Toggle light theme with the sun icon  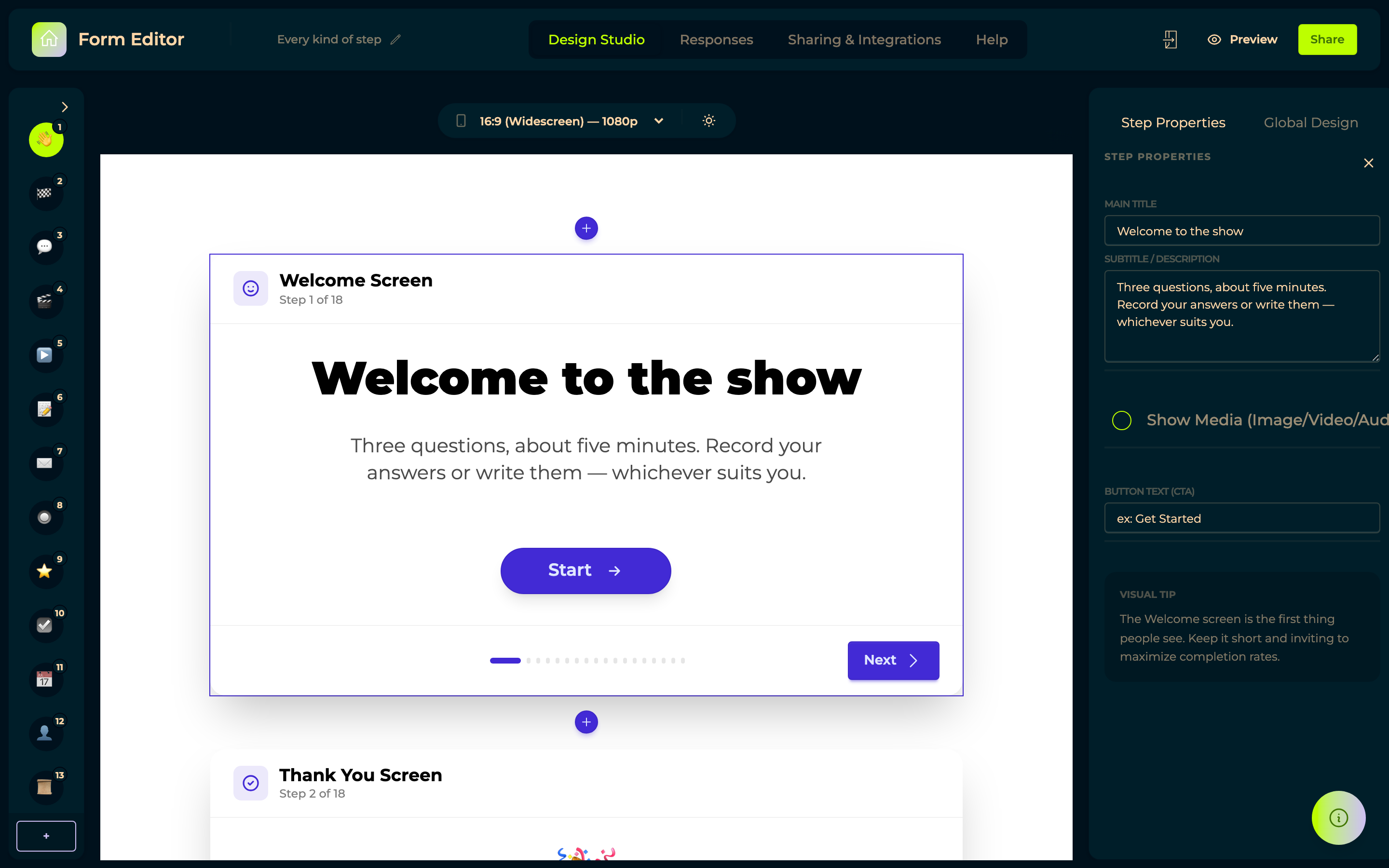[709, 121]
